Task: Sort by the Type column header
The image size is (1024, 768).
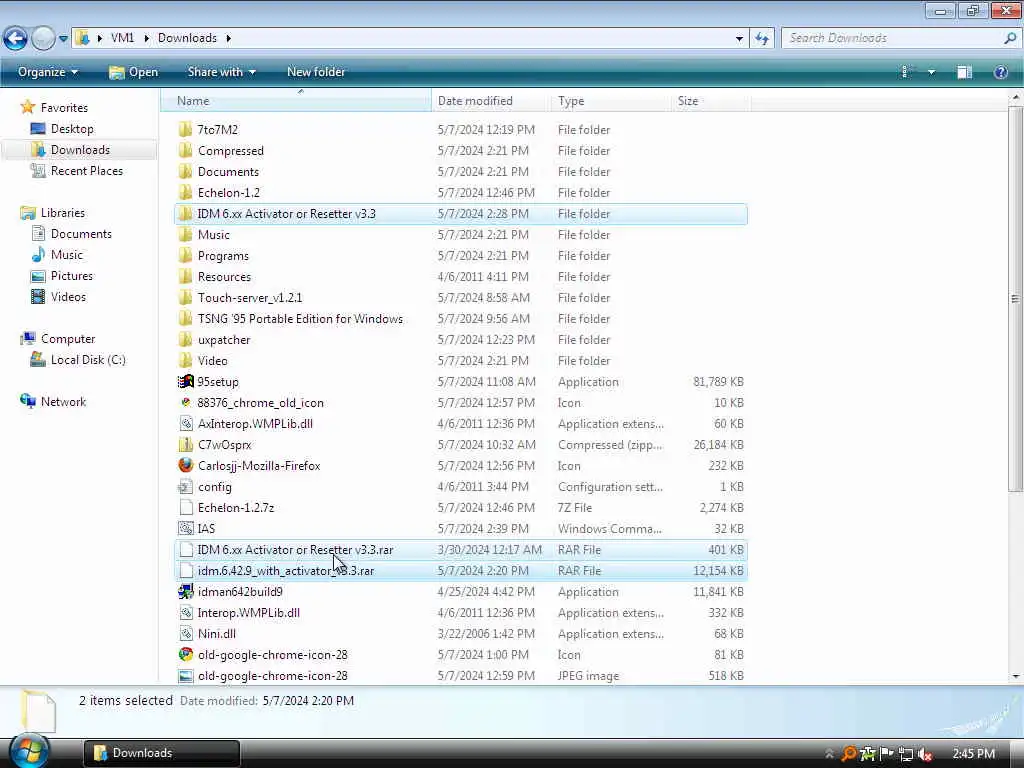Action: tap(609, 101)
